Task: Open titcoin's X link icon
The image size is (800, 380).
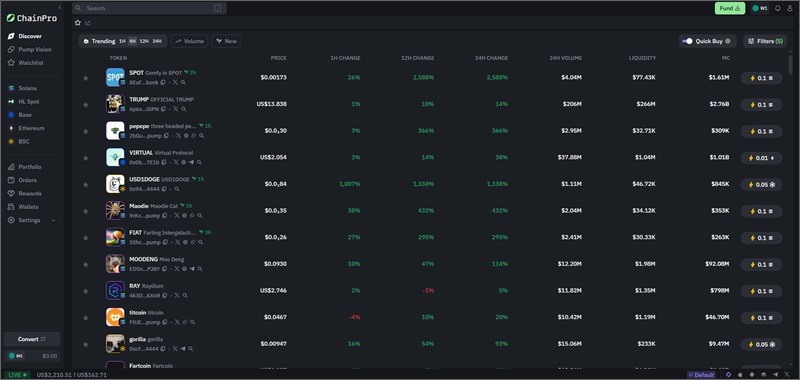Action: pos(178,322)
